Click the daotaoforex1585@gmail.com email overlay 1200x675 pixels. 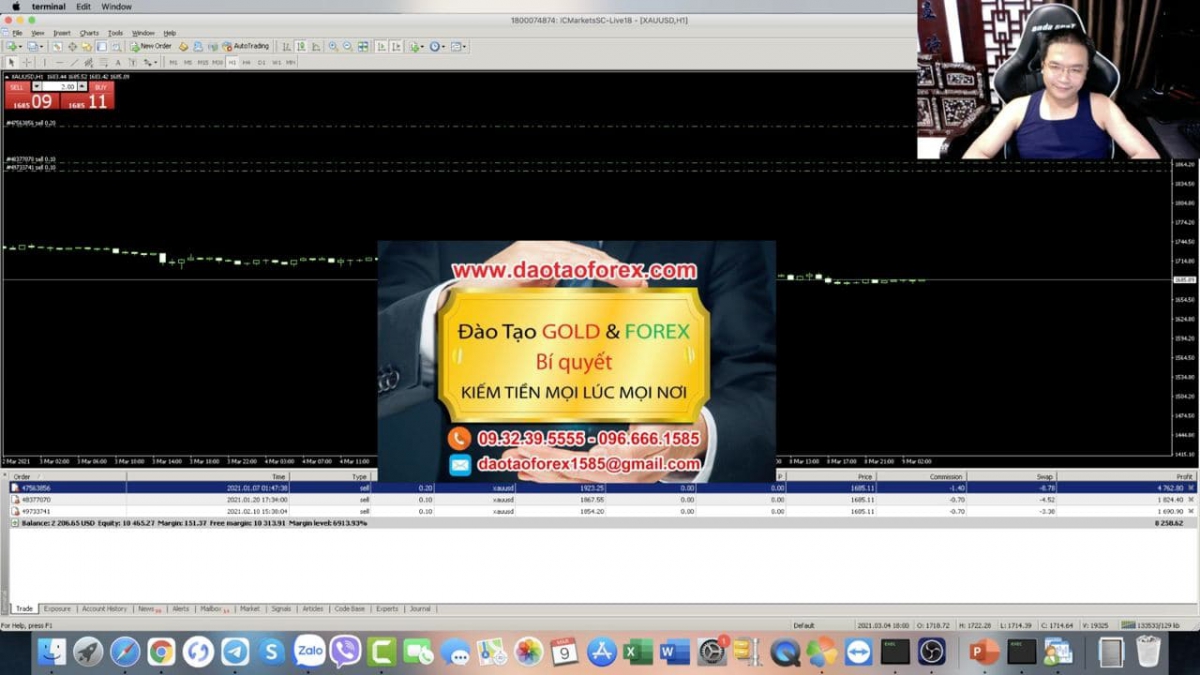588,464
